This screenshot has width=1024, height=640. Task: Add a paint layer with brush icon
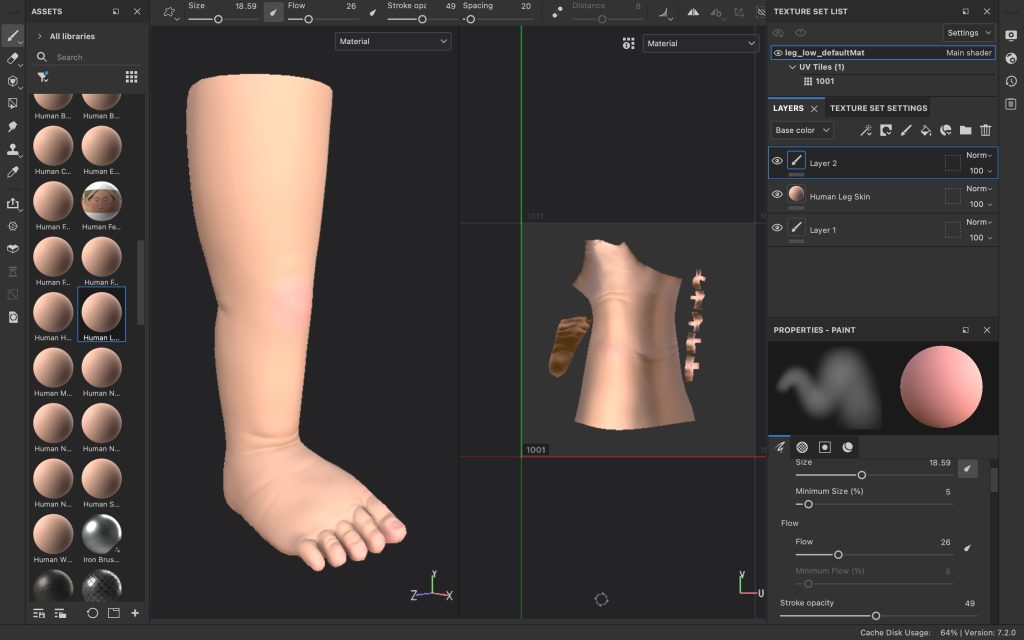[906, 131]
